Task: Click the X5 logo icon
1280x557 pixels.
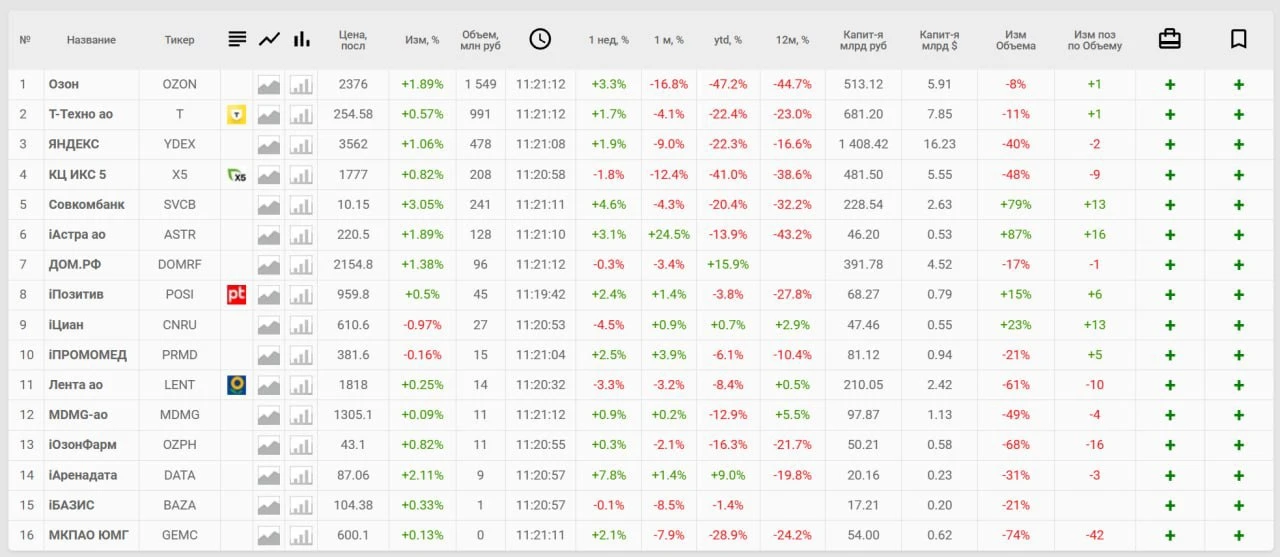Action: click(x=237, y=175)
